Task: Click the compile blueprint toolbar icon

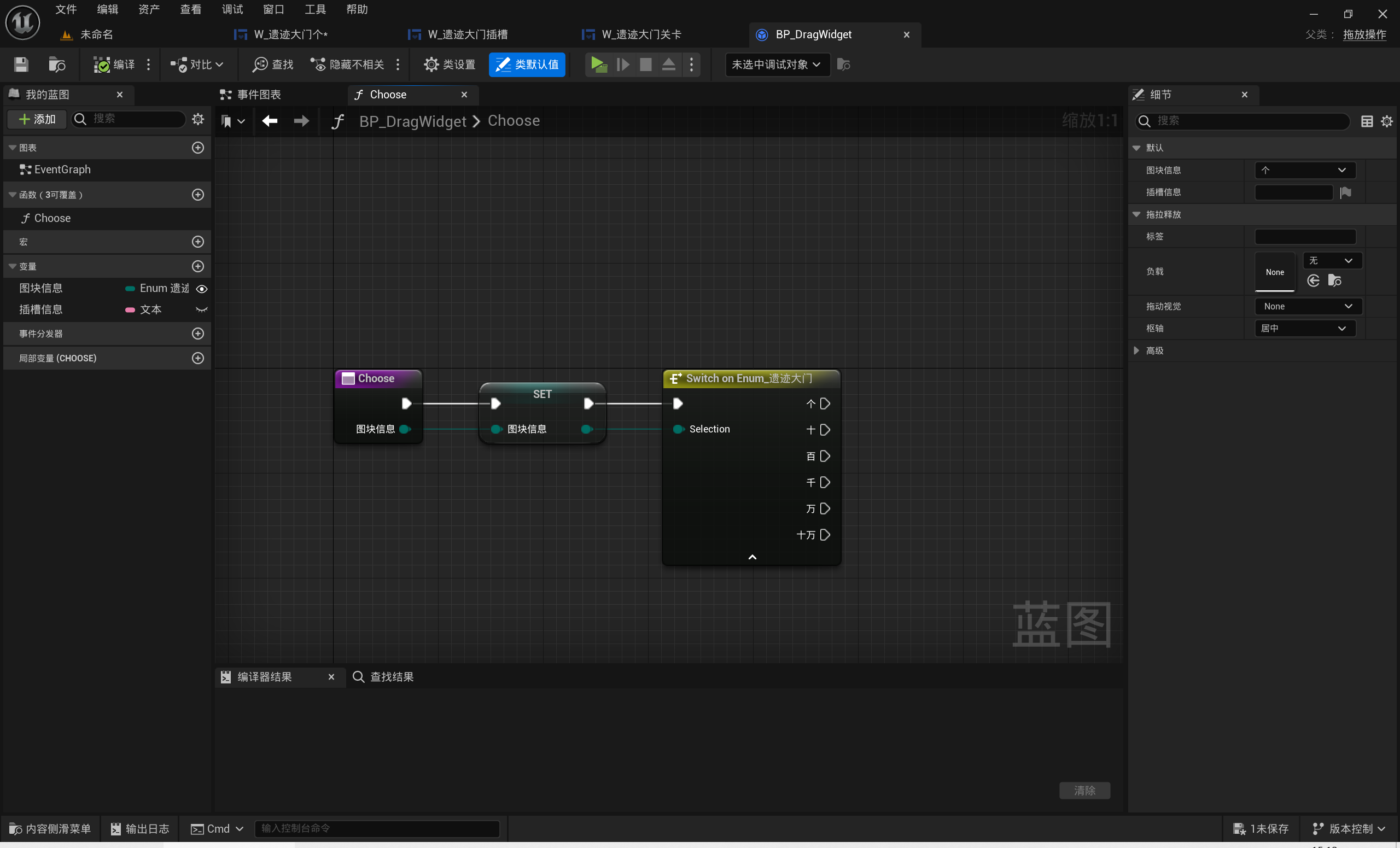Action: coord(113,64)
